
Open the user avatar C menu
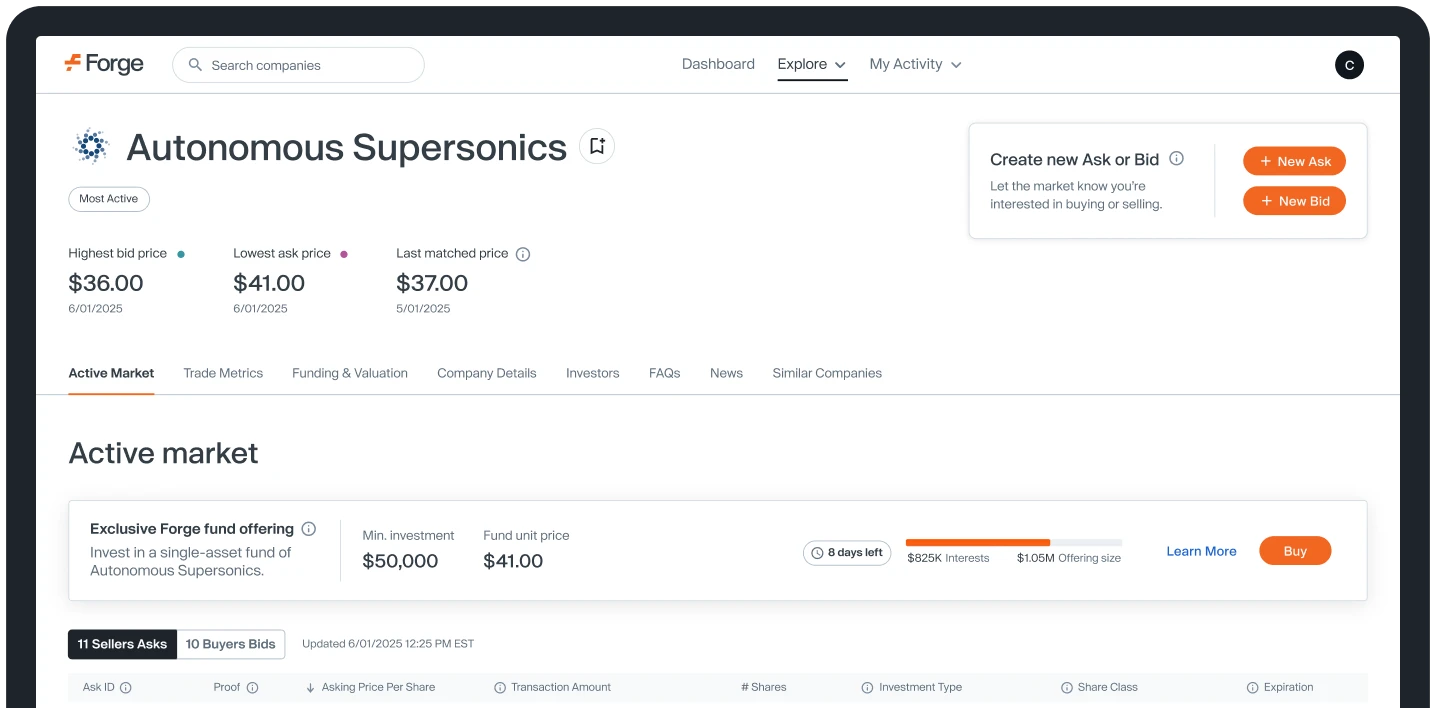[1349, 65]
